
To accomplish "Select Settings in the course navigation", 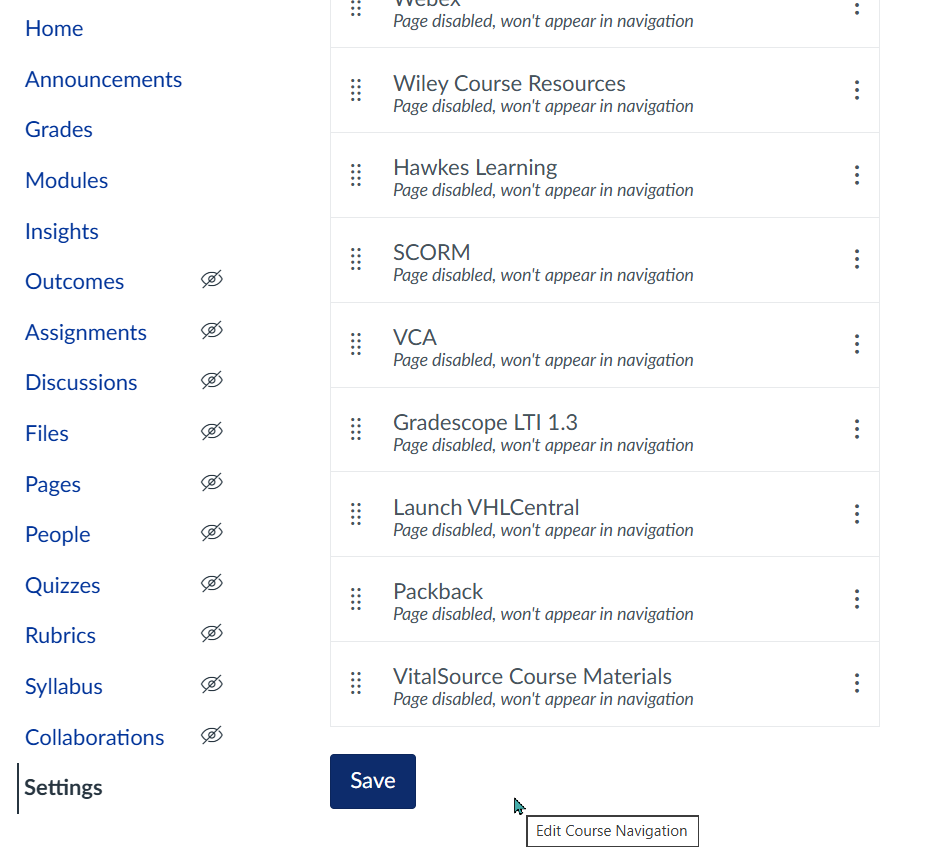I will click(x=63, y=788).
